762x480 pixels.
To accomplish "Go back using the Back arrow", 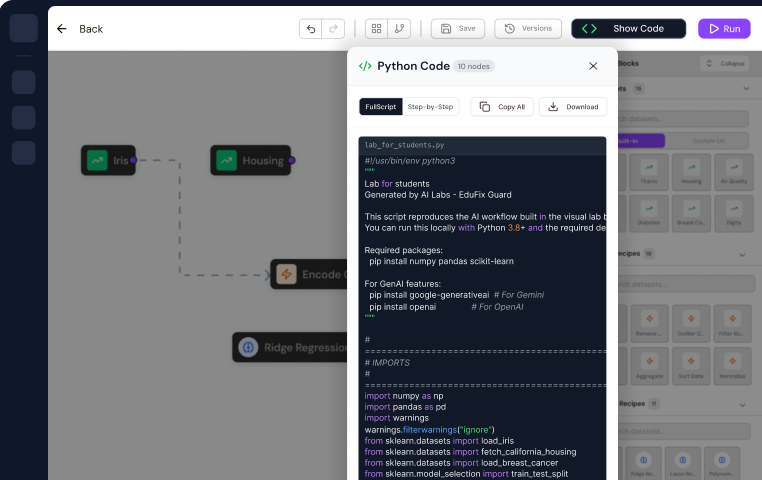I will tap(62, 29).
